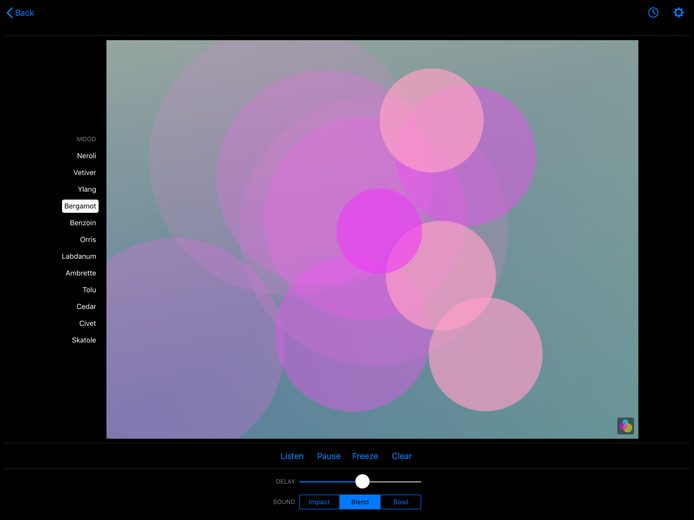The image size is (694, 520).
Task: Choose the Civet mood
Action: (x=87, y=324)
